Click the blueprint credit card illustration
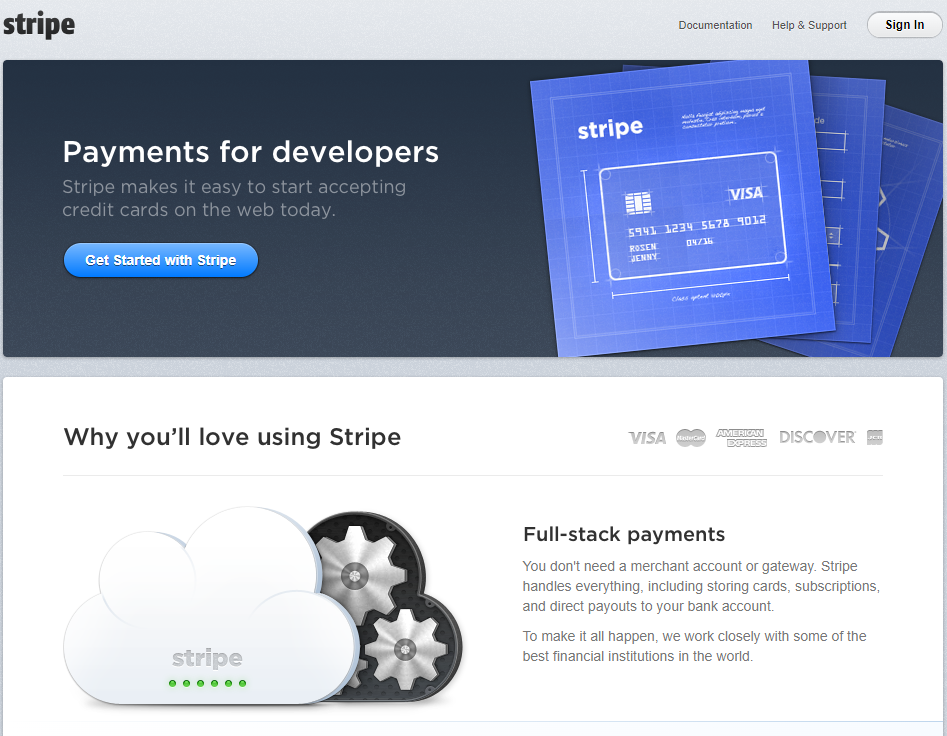Screen dimensions: 947x736 click(695, 216)
